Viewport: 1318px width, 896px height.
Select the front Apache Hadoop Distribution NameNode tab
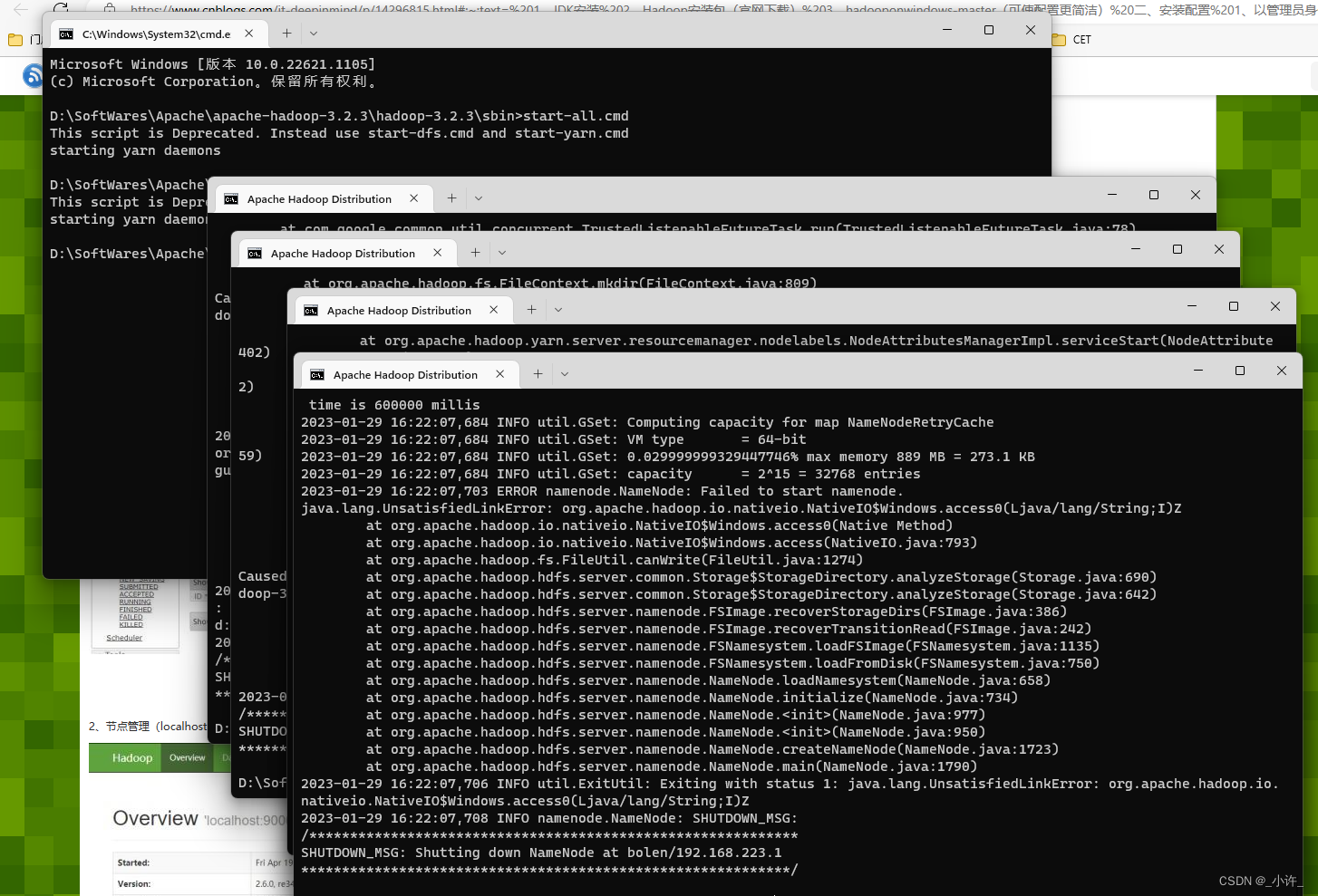(409, 374)
